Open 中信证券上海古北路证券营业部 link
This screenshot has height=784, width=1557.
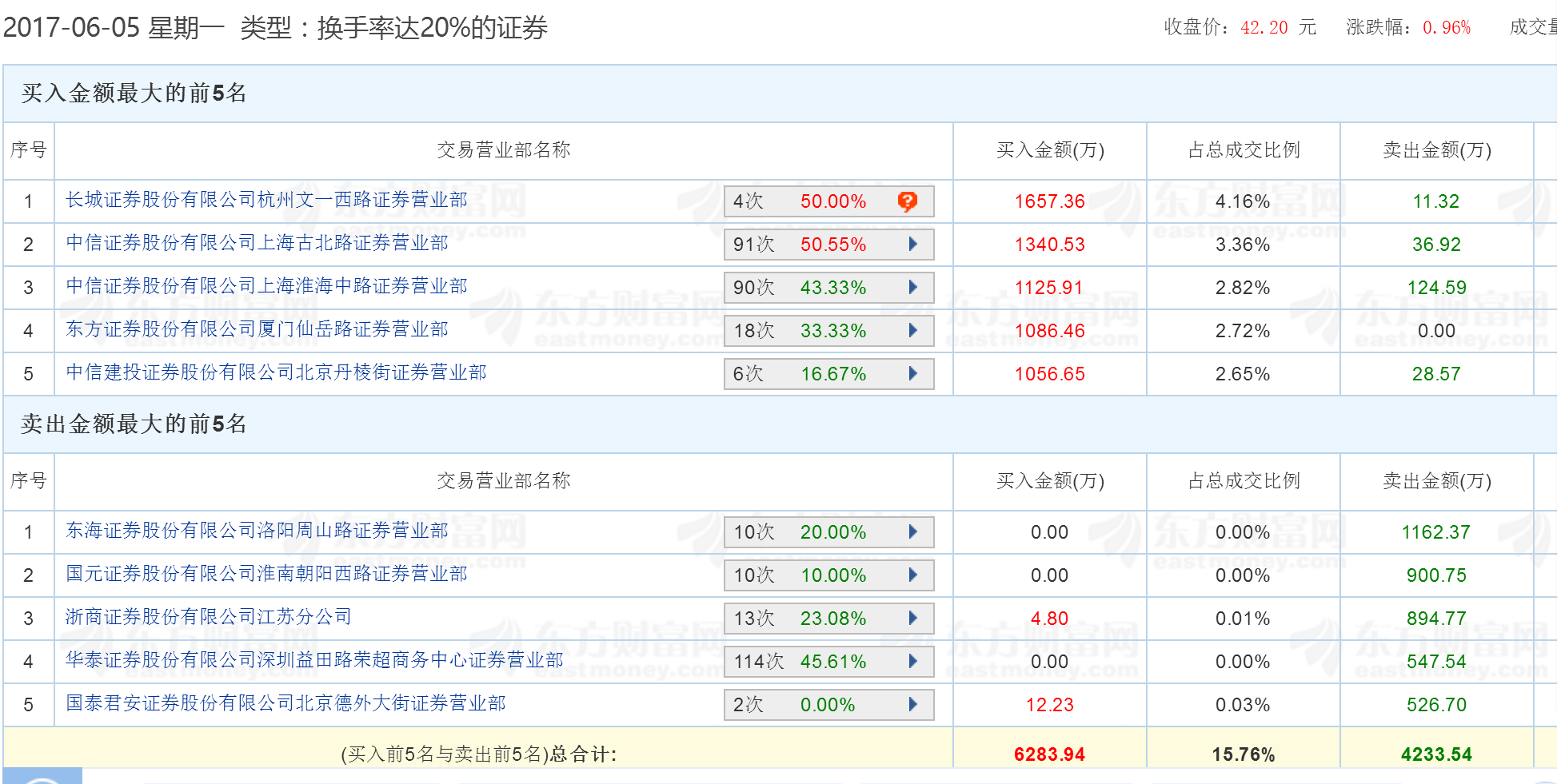257,243
